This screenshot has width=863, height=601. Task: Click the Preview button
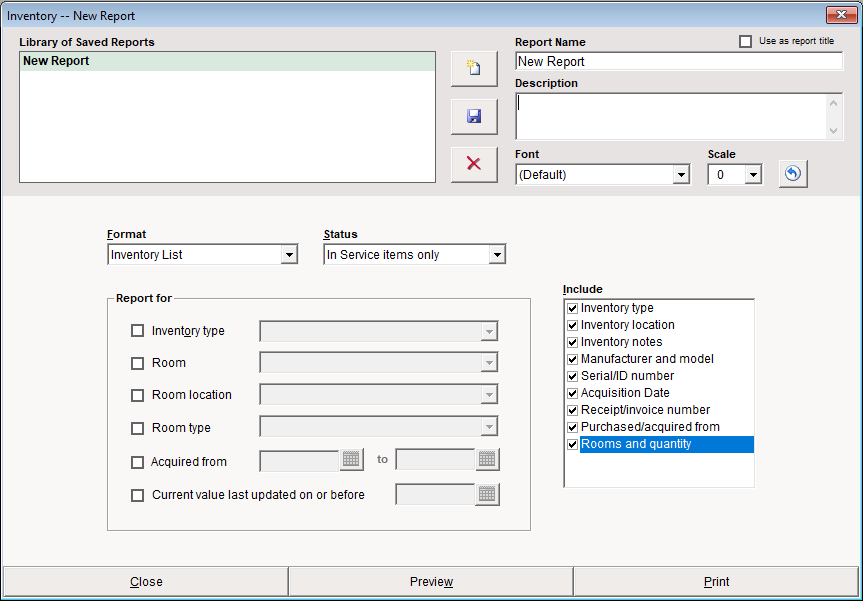tap(431, 582)
